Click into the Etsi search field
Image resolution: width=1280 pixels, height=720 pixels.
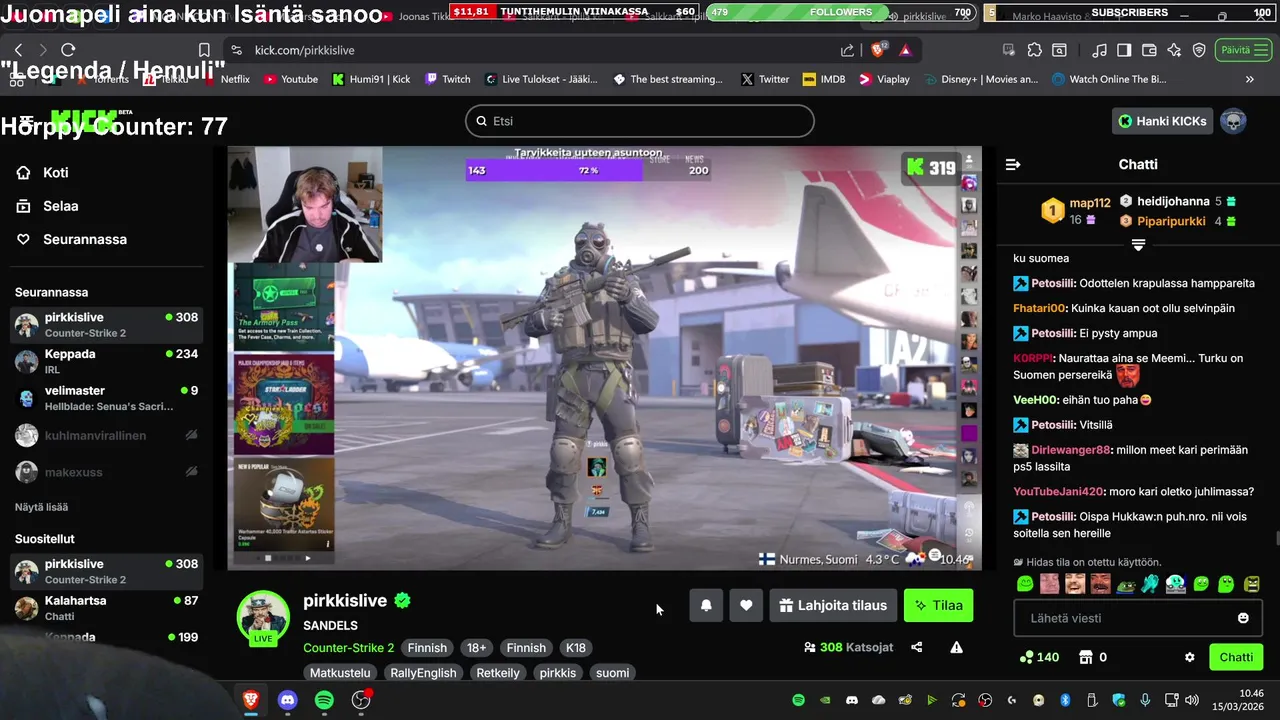point(640,121)
